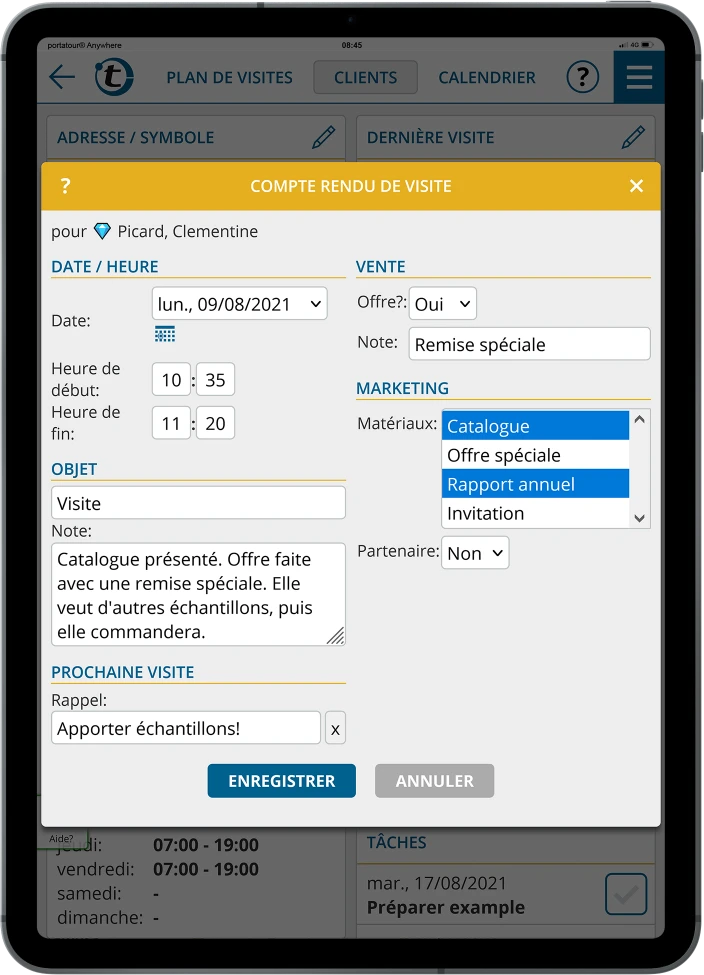Click the diamond icon next to Picard

click(102, 231)
